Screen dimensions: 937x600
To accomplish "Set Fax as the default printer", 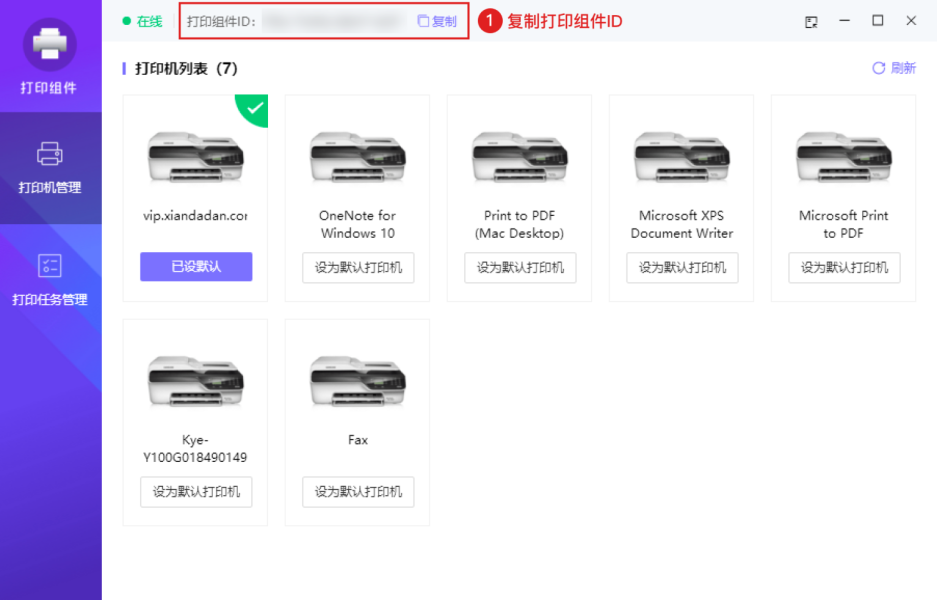I will point(358,492).
